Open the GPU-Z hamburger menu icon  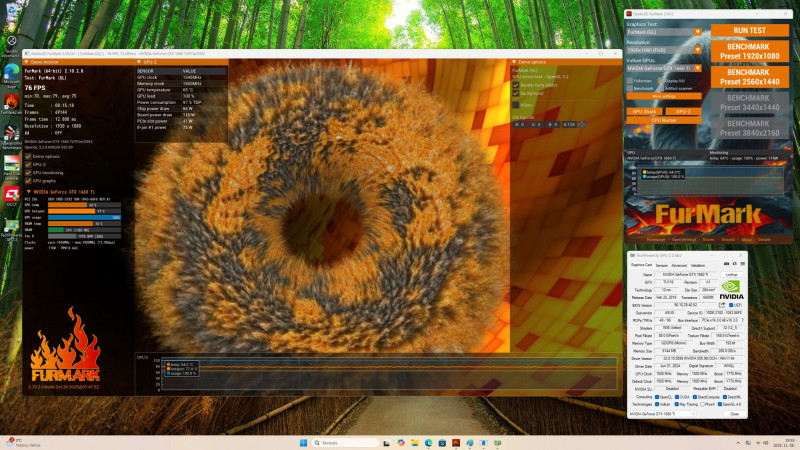coord(743,264)
